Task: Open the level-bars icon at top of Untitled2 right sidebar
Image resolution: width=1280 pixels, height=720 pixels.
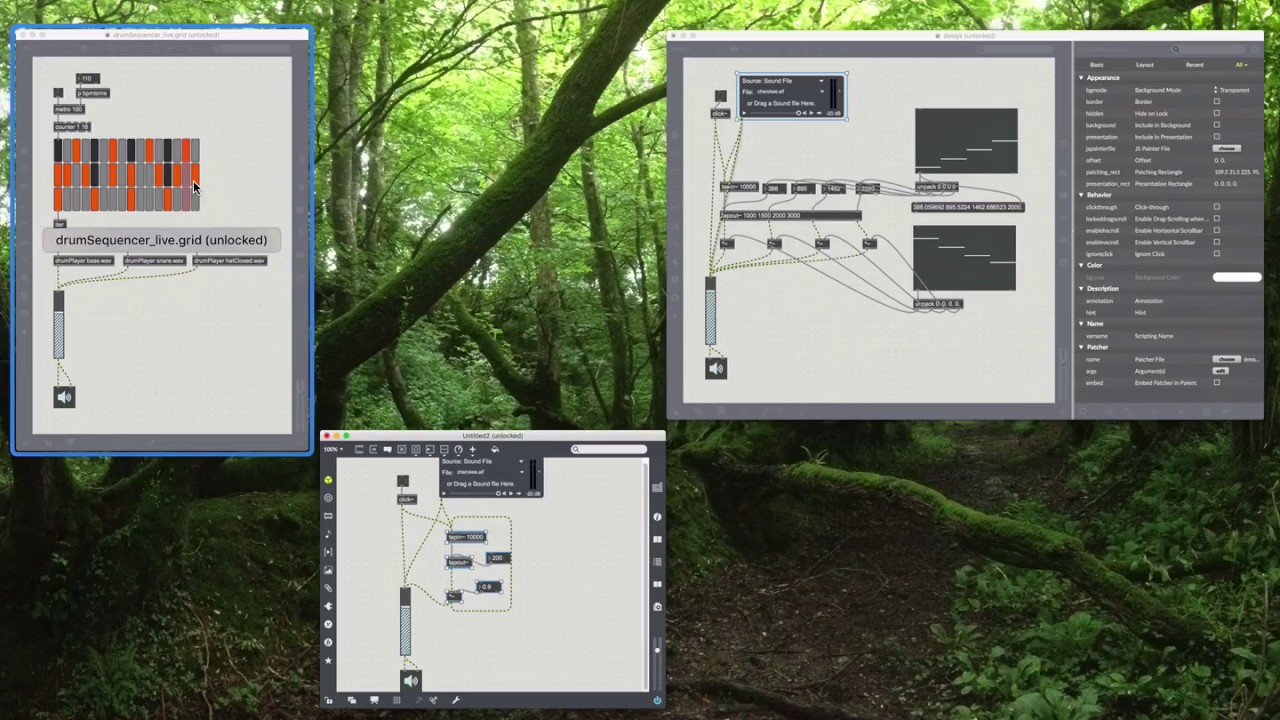Action: pyautogui.click(x=657, y=487)
